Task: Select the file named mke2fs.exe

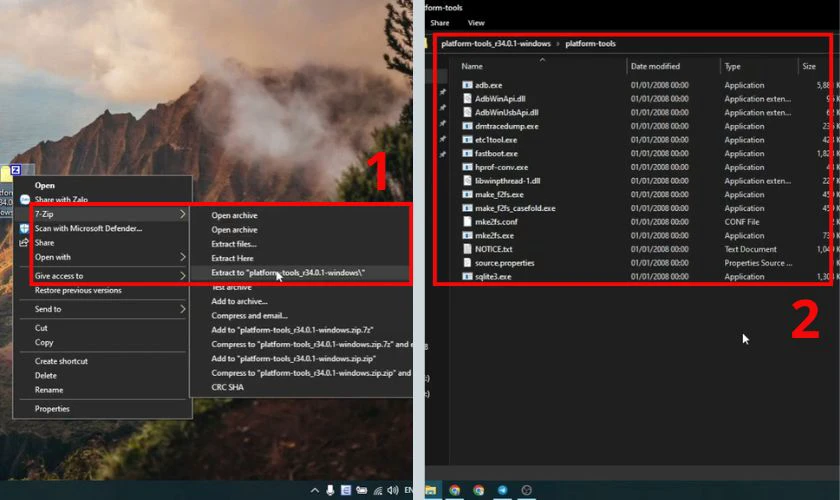Action: click(494, 236)
